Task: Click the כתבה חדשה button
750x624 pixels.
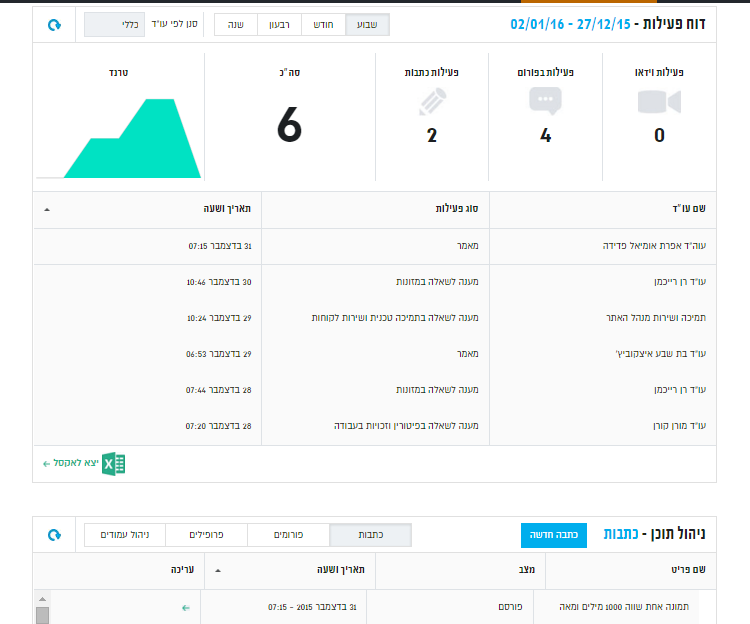Action: point(553,535)
